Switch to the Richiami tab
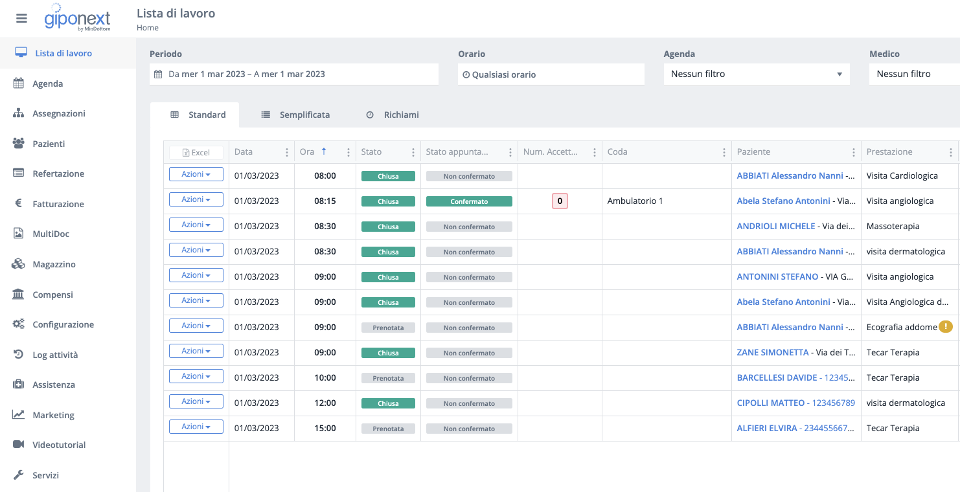The height and width of the screenshot is (492, 960). click(x=392, y=115)
